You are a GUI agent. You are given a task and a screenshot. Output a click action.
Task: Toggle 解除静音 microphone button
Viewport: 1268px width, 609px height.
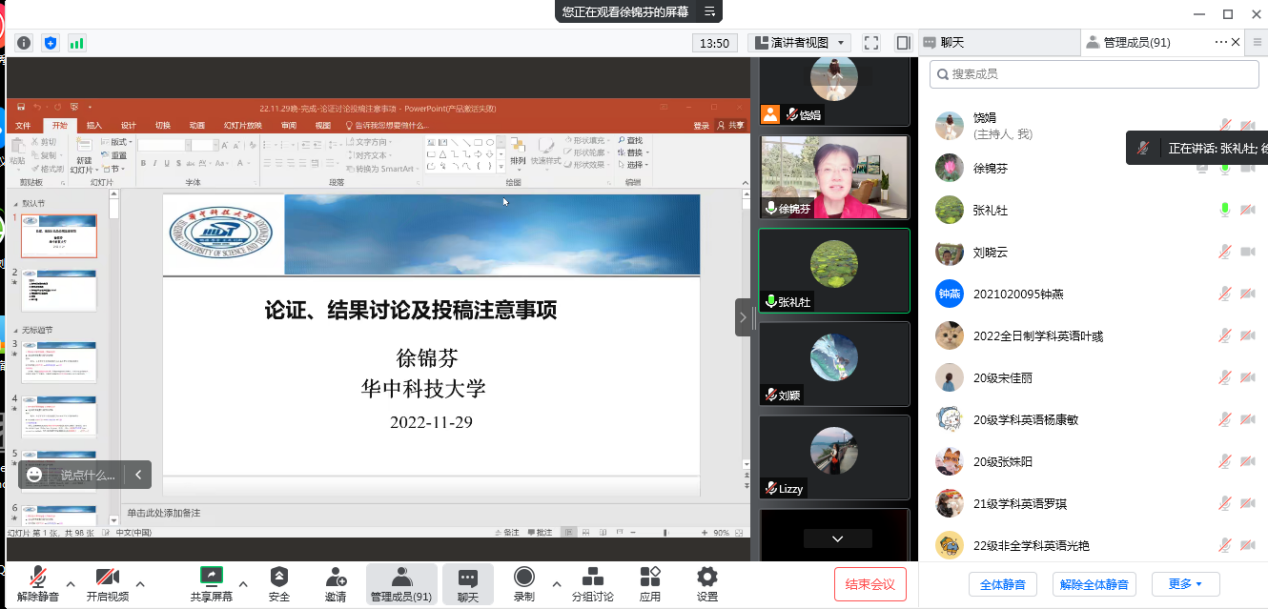click(x=38, y=577)
